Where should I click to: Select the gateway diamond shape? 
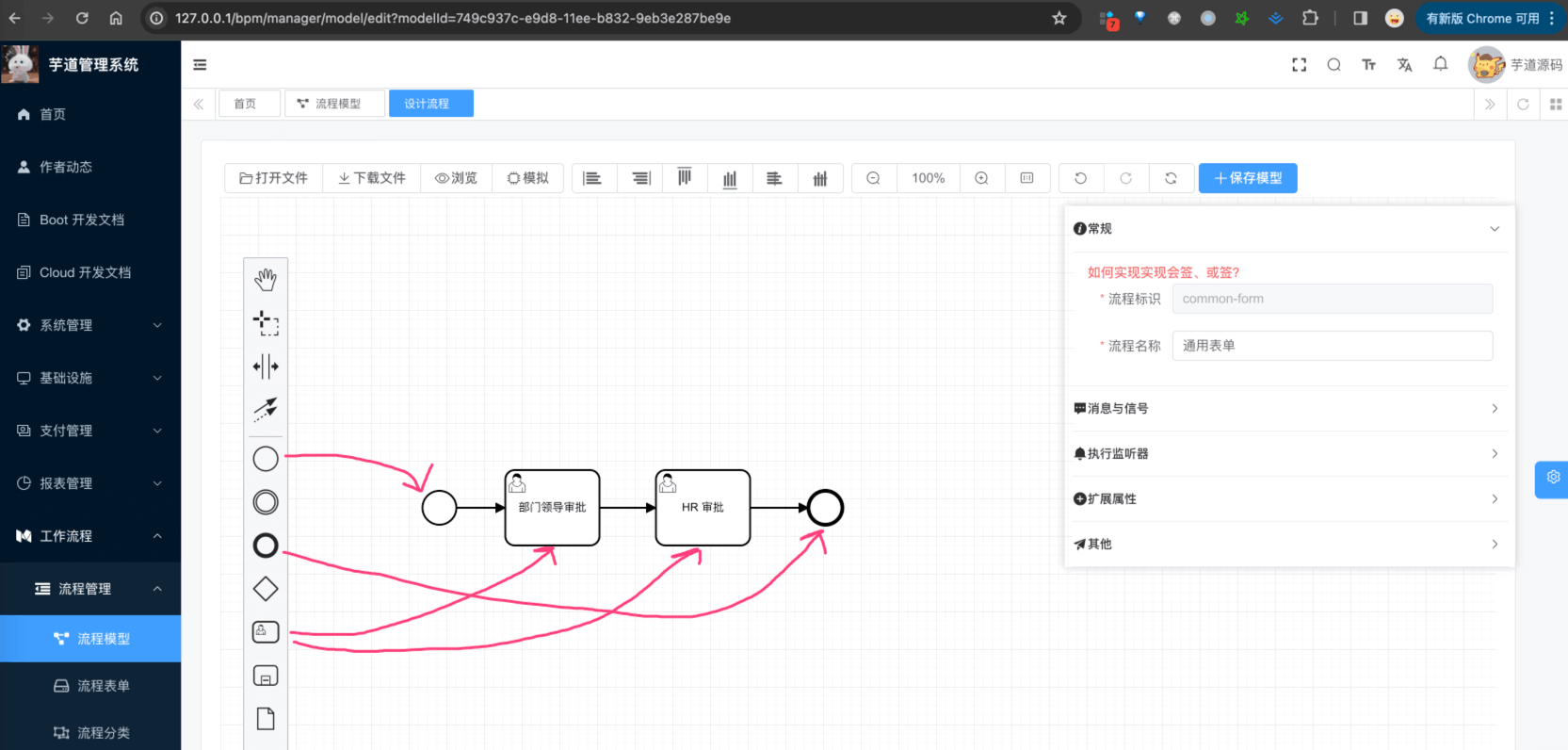pos(266,589)
